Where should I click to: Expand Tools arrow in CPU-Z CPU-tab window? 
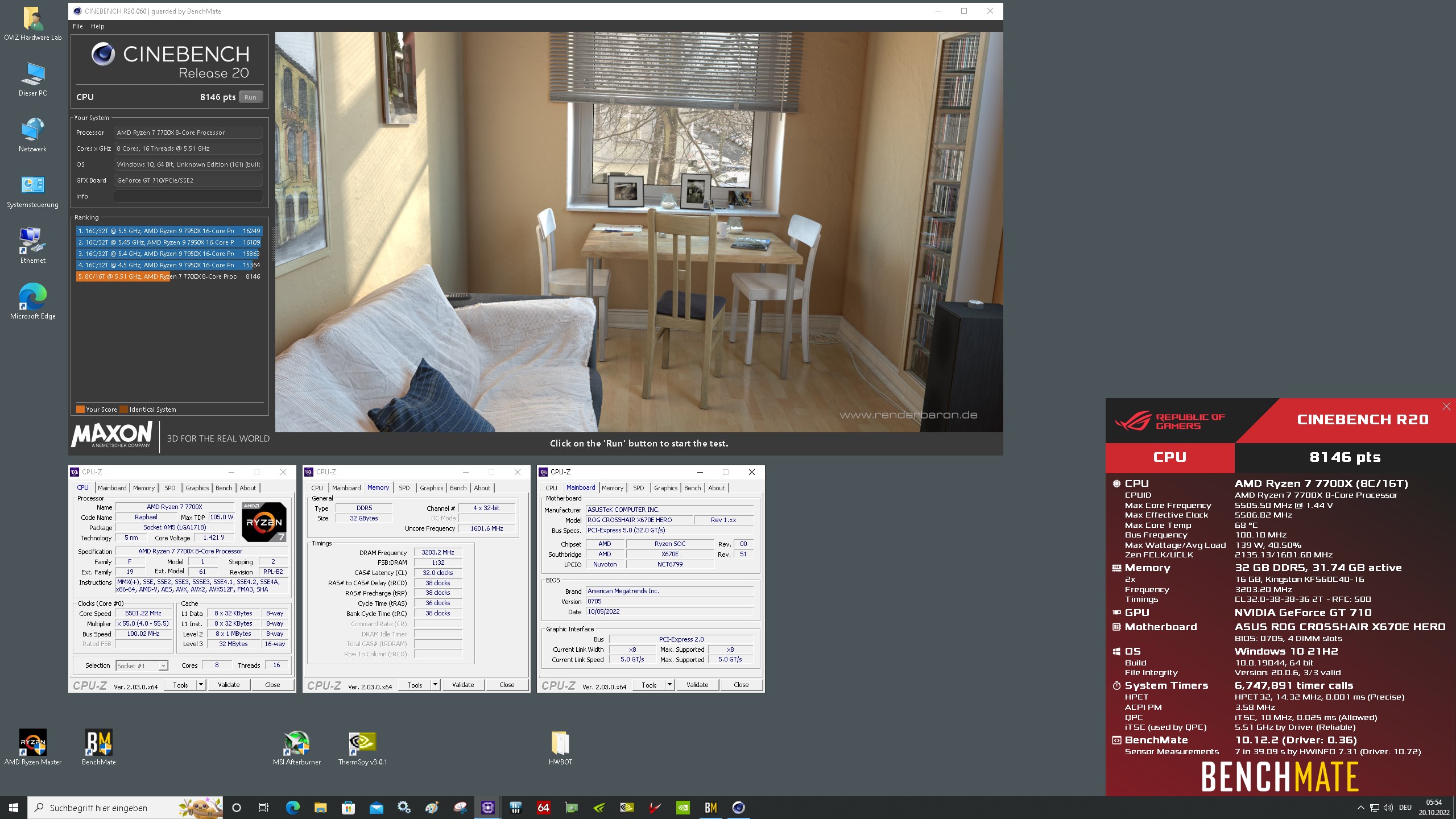tap(201, 685)
